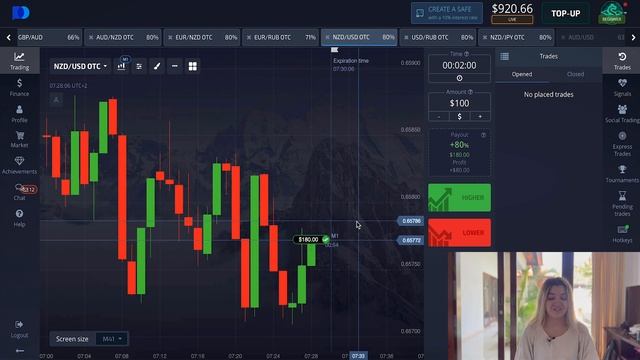Image resolution: width=640 pixels, height=360 pixels.
Task: Open the Help section
Action: tap(19, 218)
